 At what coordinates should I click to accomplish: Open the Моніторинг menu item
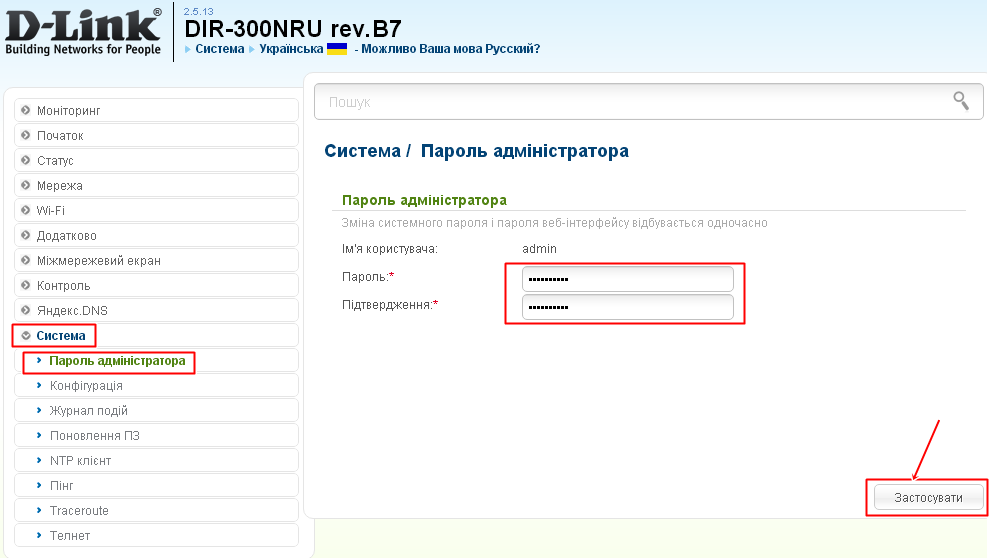[x=156, y=110]
